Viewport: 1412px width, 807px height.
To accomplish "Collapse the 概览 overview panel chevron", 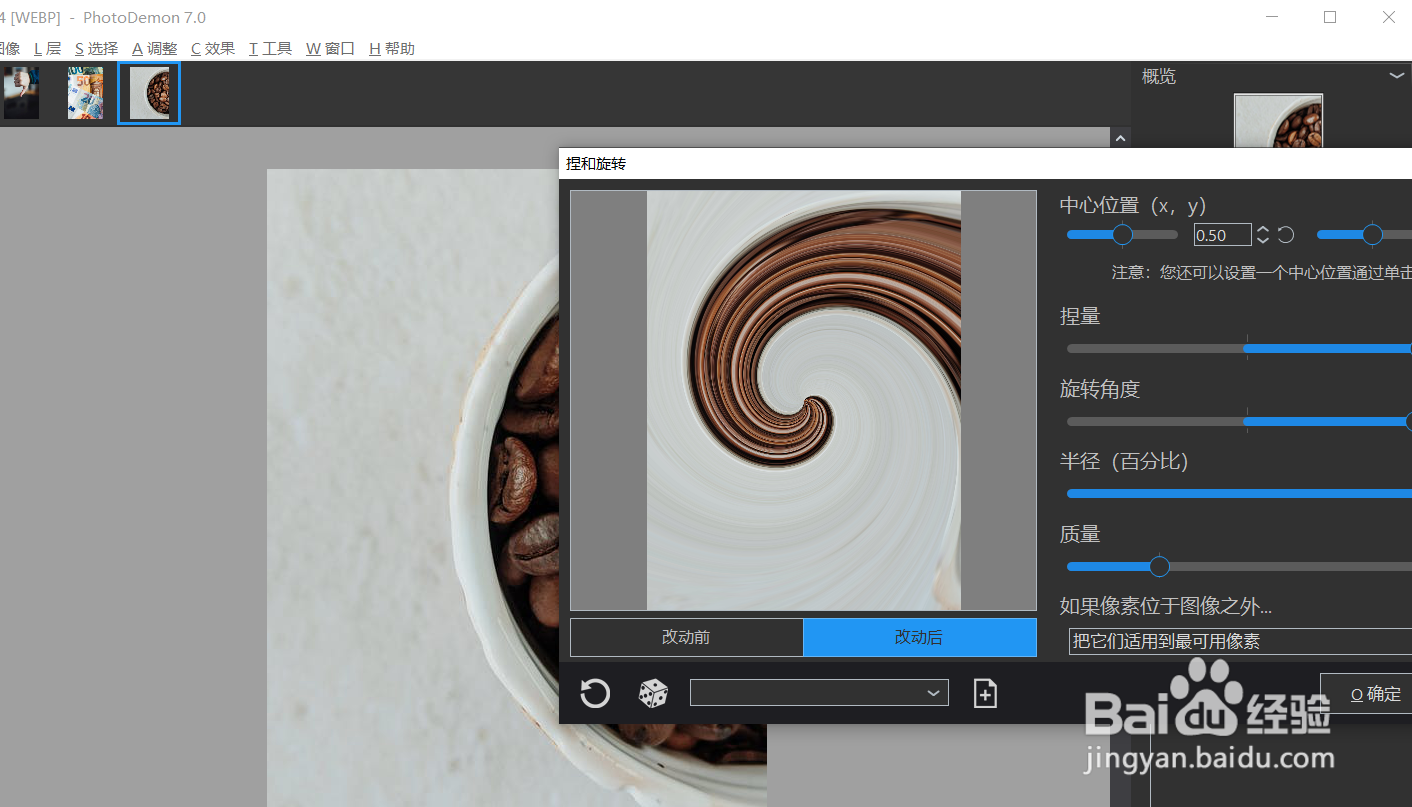I will pyautogui.click(x=1397, y=76).
